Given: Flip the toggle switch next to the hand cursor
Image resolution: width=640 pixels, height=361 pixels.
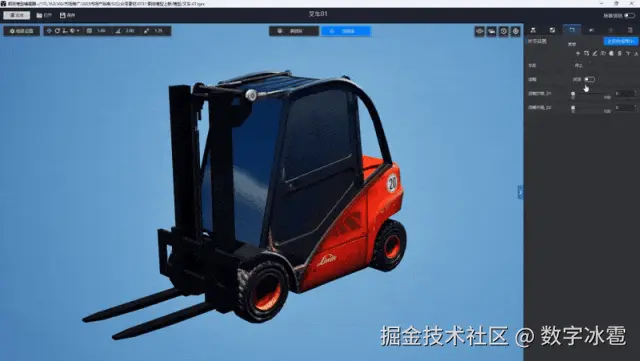Looking at the screenshot, I should (x=589, y=79).
